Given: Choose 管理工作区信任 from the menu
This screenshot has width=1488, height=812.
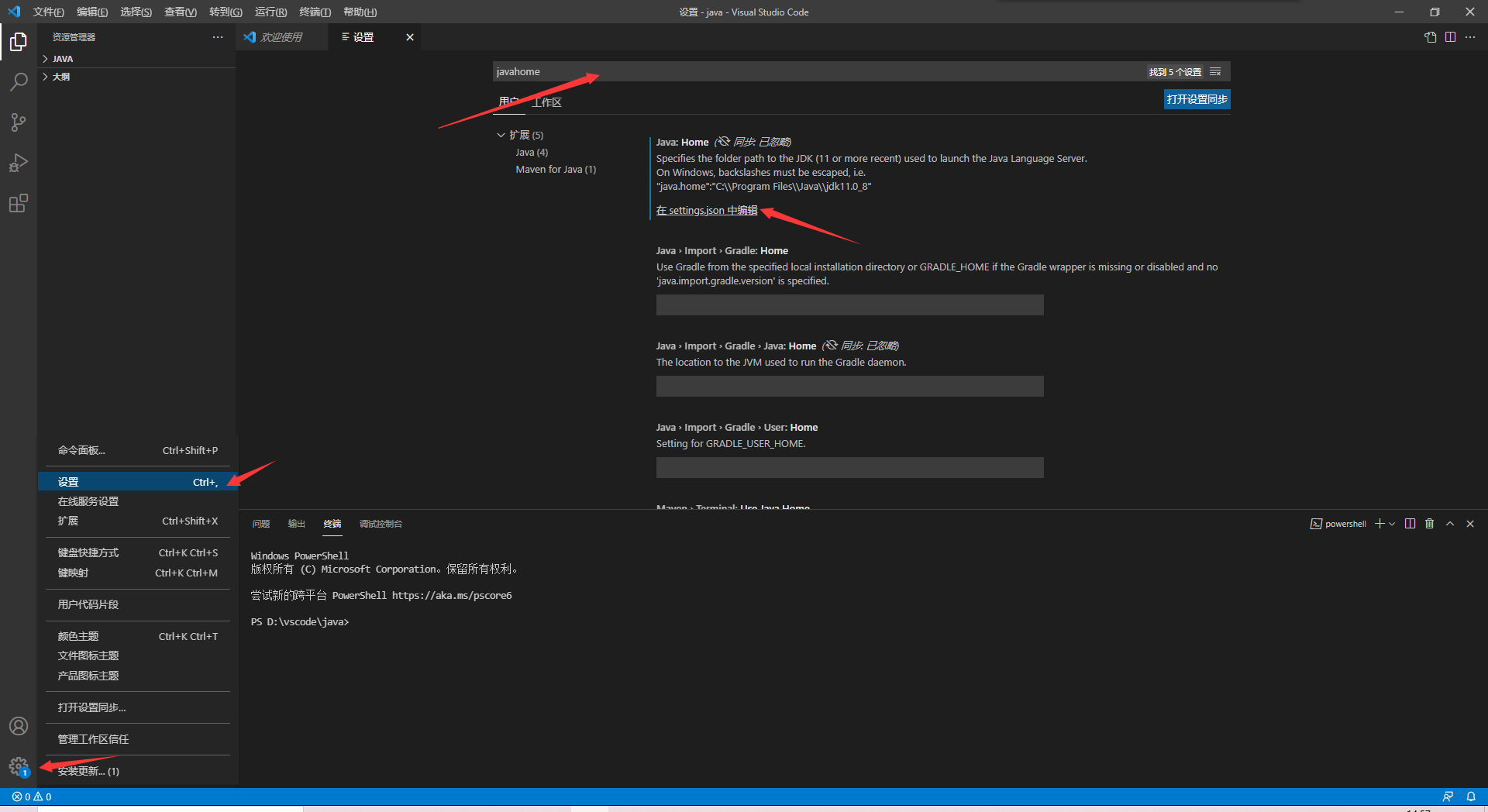Looking at the screenshot, I should click(x=138, y=739).
